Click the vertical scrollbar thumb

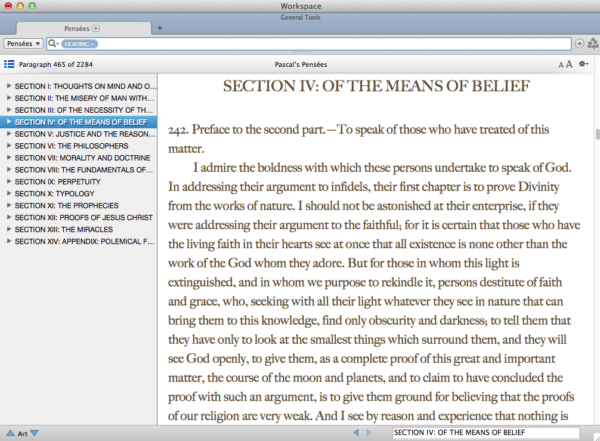pos(597,134)
